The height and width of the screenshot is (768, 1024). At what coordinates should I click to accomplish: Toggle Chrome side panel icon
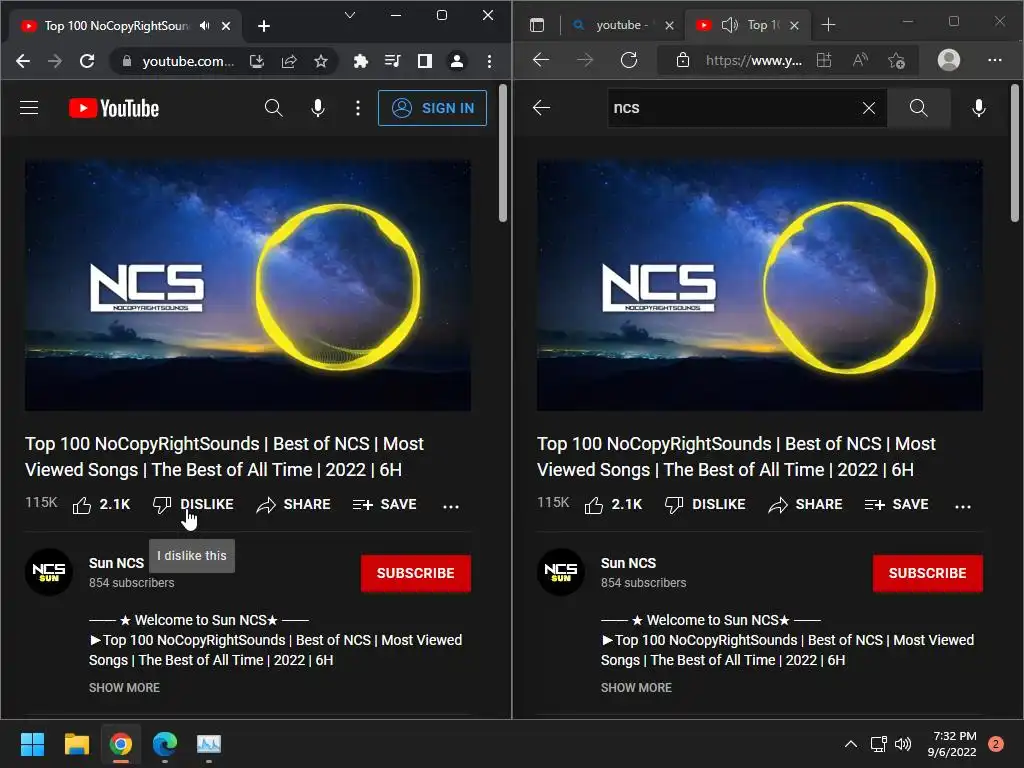click(424, 61)
